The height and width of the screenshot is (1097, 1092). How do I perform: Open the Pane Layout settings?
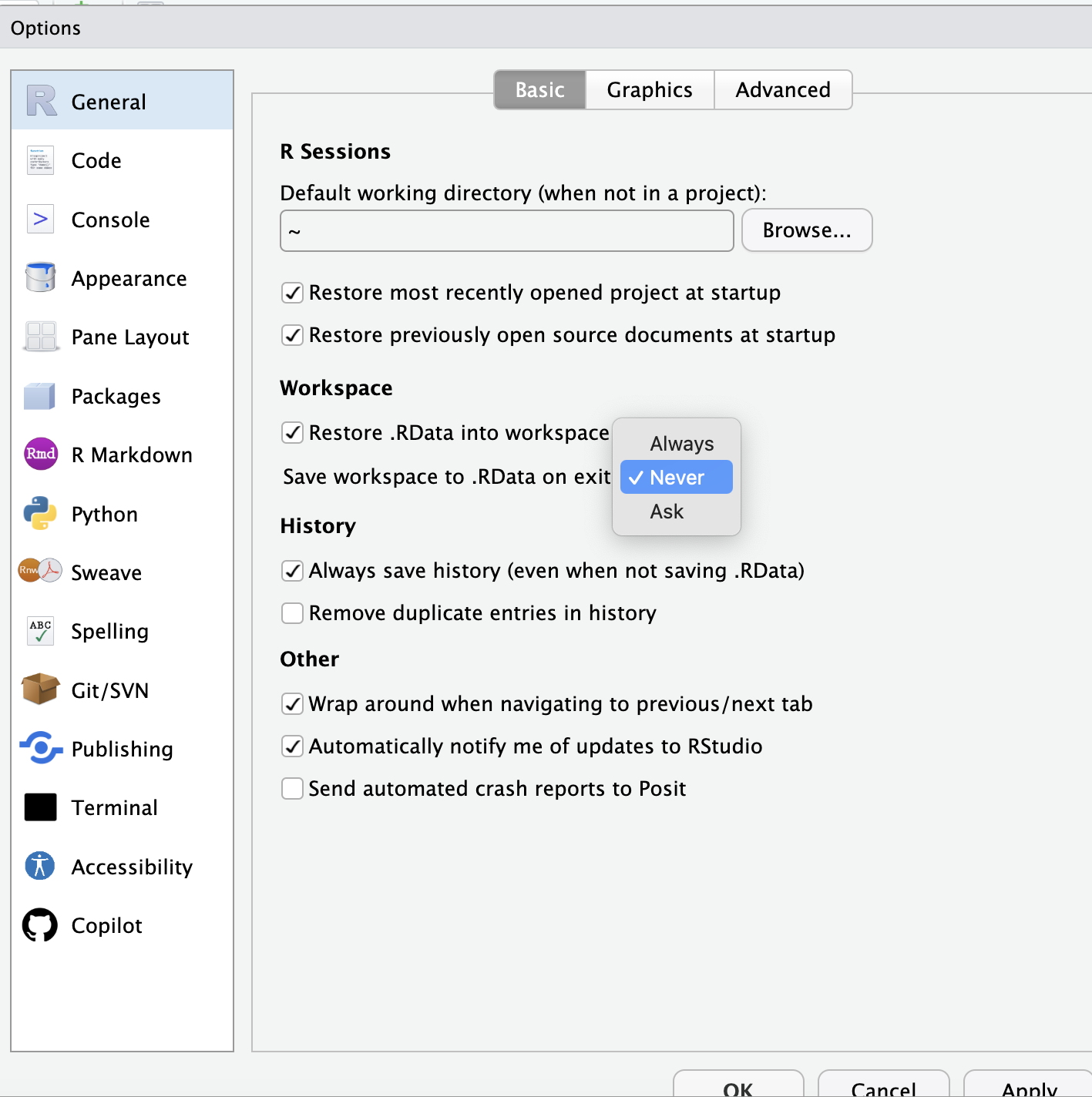click(129, 337)
